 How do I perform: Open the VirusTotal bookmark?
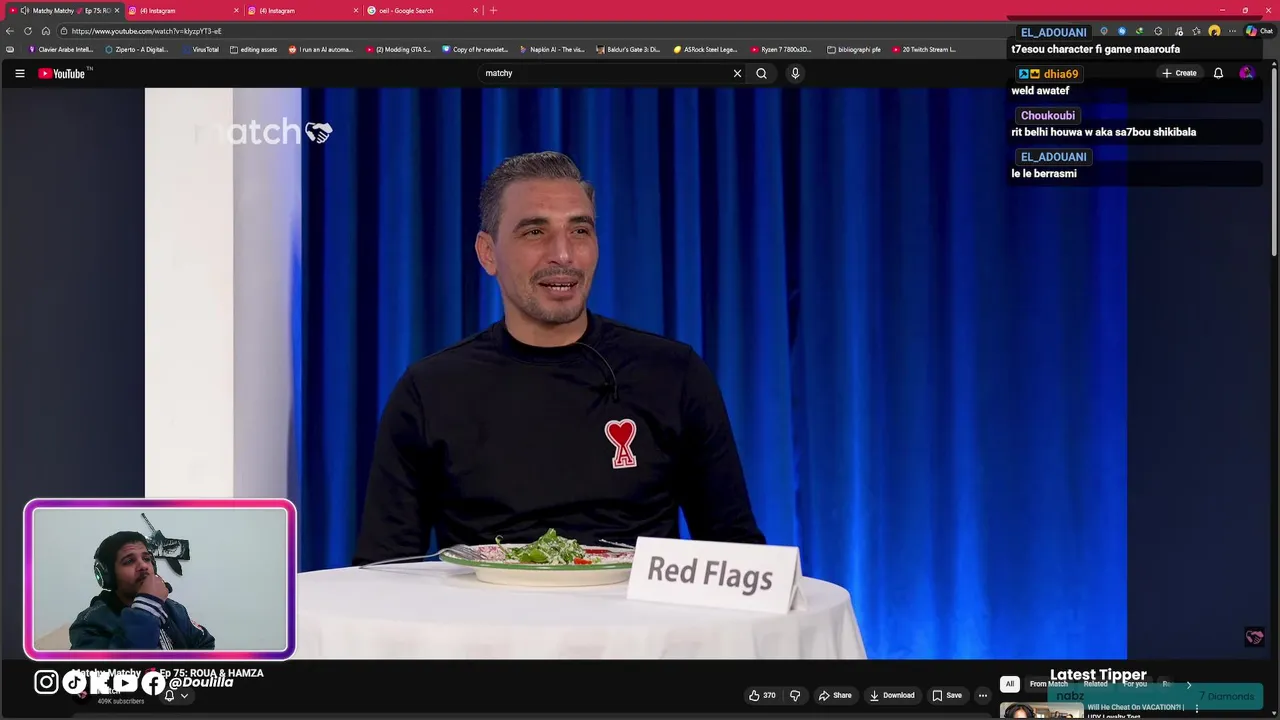click(200, 49)
